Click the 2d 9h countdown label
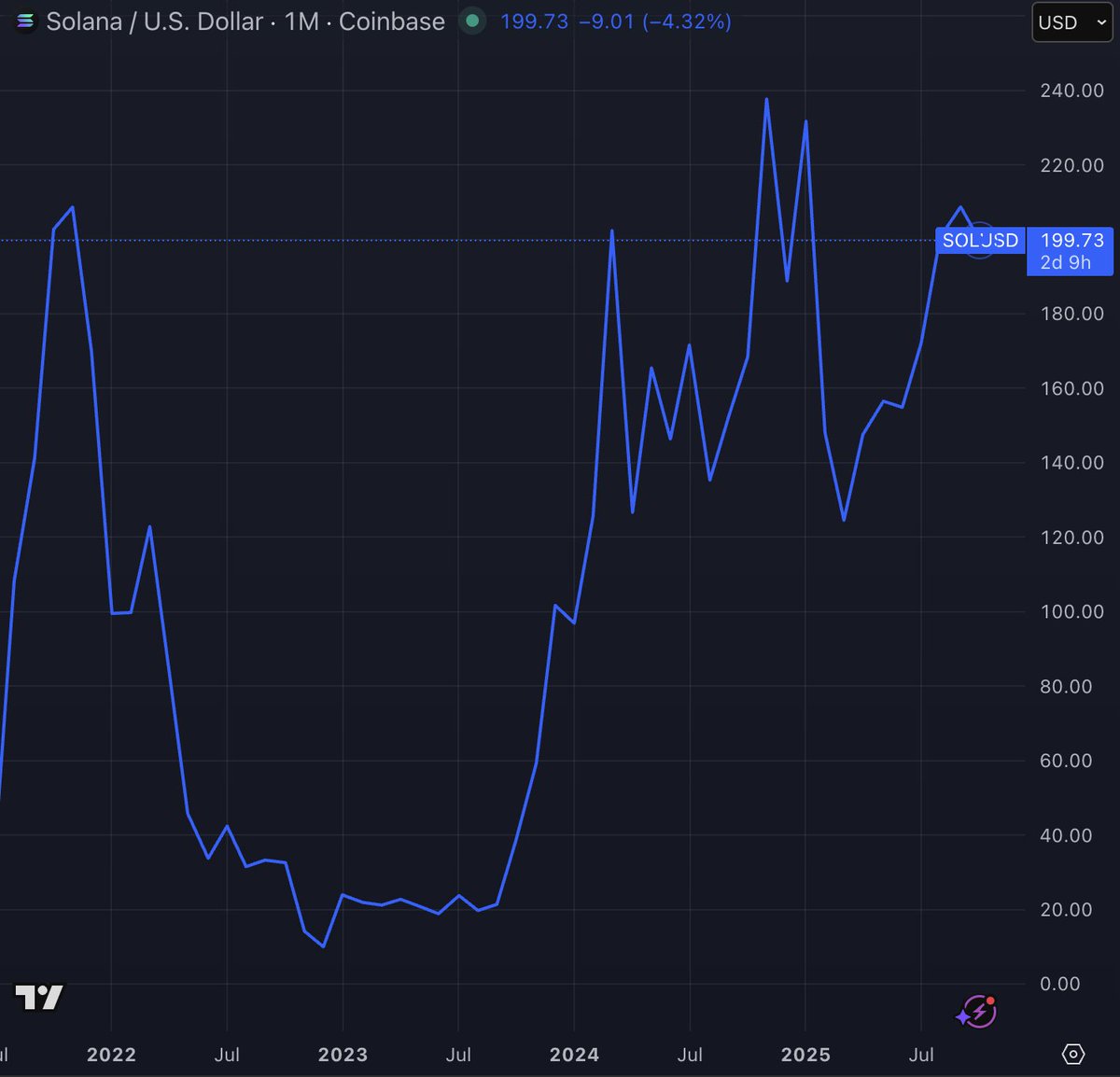 [x=1066, y=263]
